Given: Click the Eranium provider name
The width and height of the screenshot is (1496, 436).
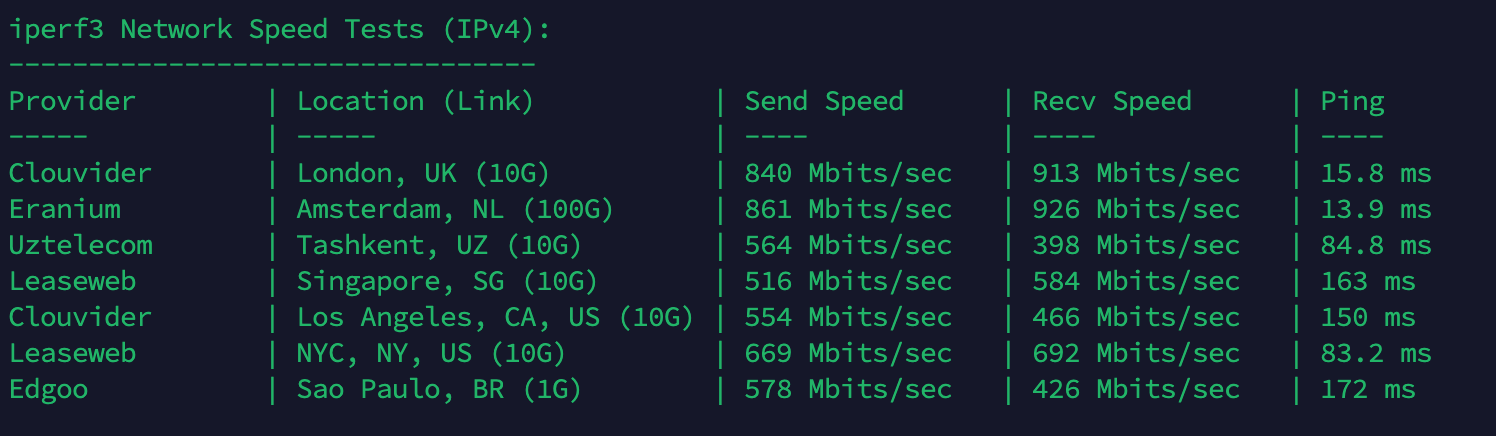Looking at the screenshot, I should [x=64, y=209].
